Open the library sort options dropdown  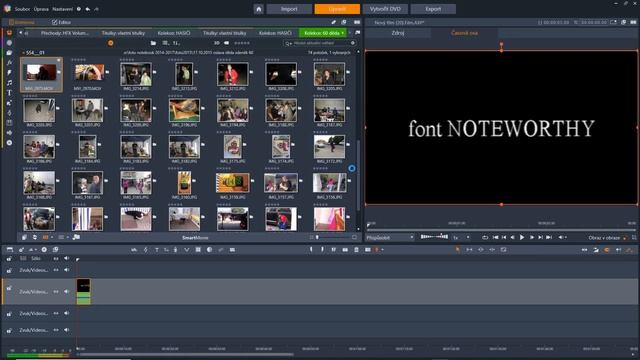click(176, 43)
